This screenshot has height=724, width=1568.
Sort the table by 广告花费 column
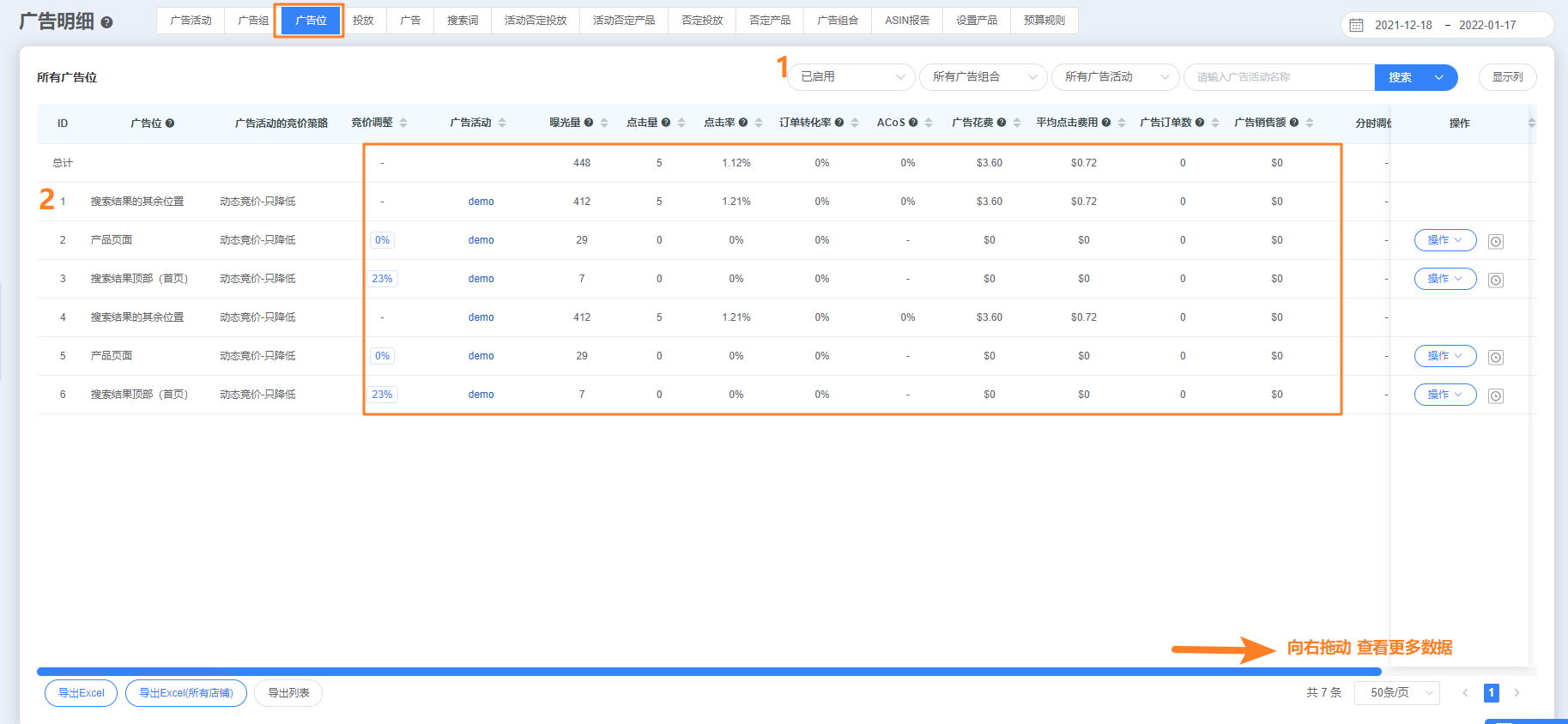pyautogui.click(x=1017, y=123)
